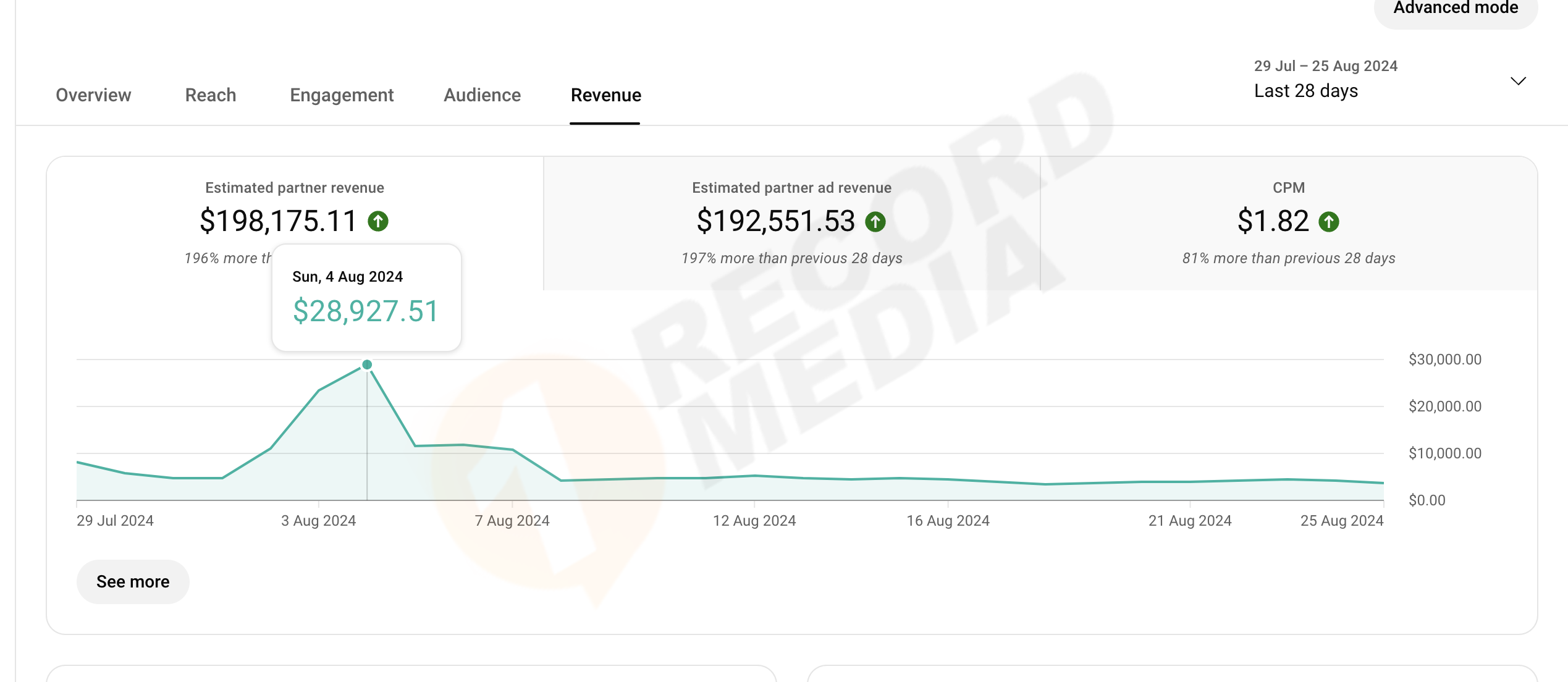Open the Engagement tab
Viewport: 1568px width, 682px height.
(x=342, y=95)
